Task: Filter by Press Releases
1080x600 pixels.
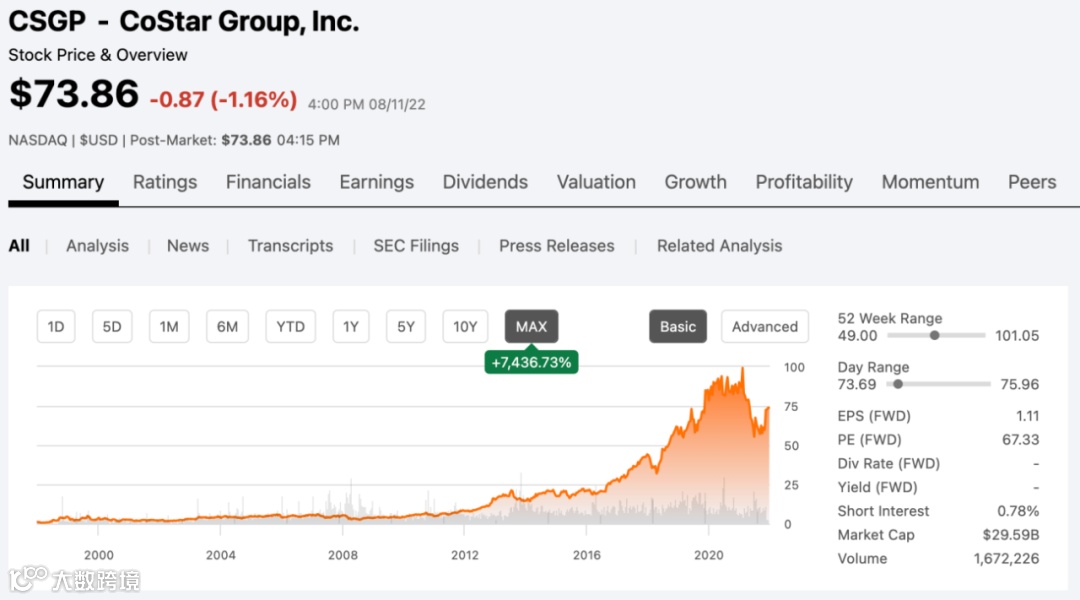Action: pyautogui.click(x=557, y=246)
